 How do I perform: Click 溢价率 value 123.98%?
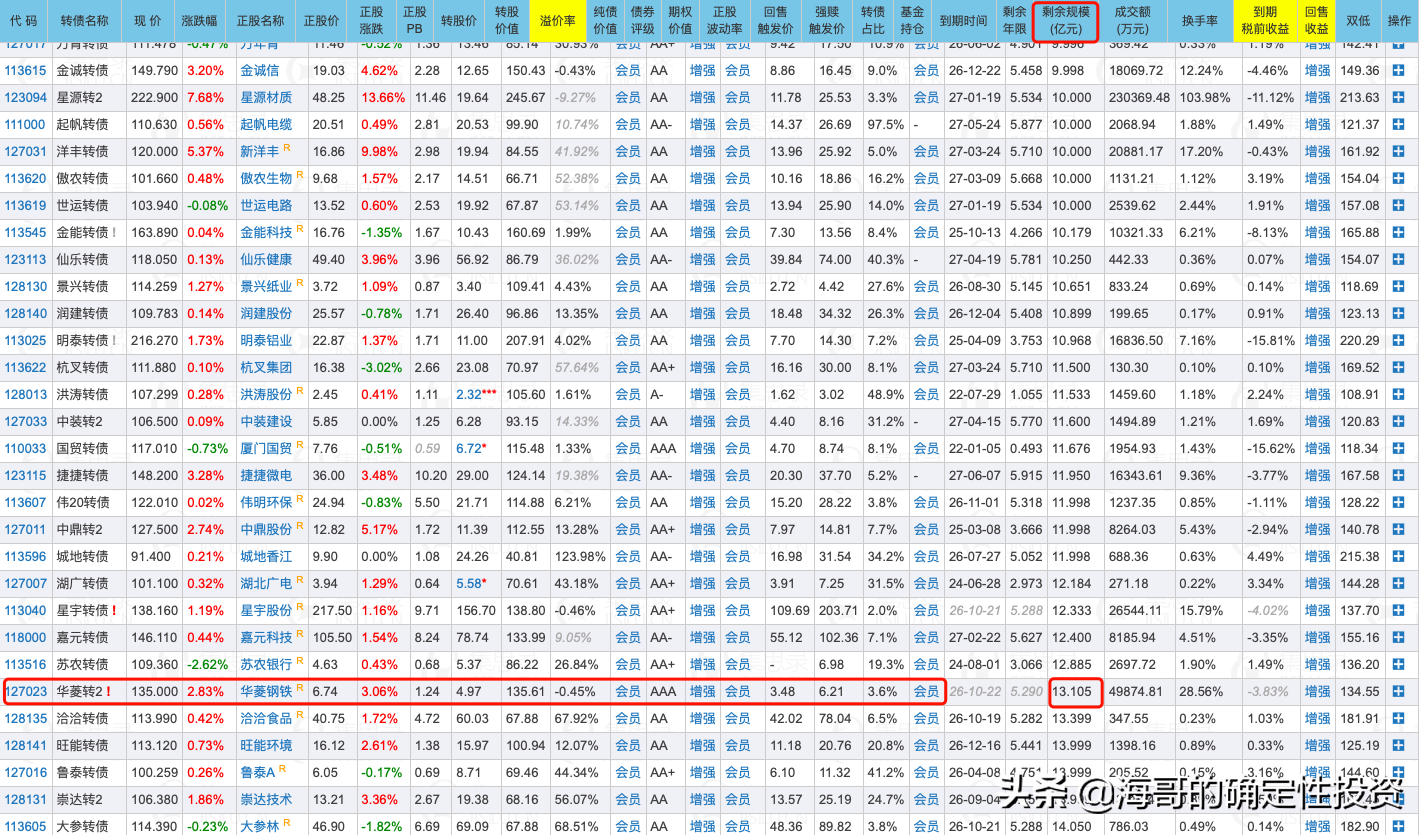(x=578, y=556)
